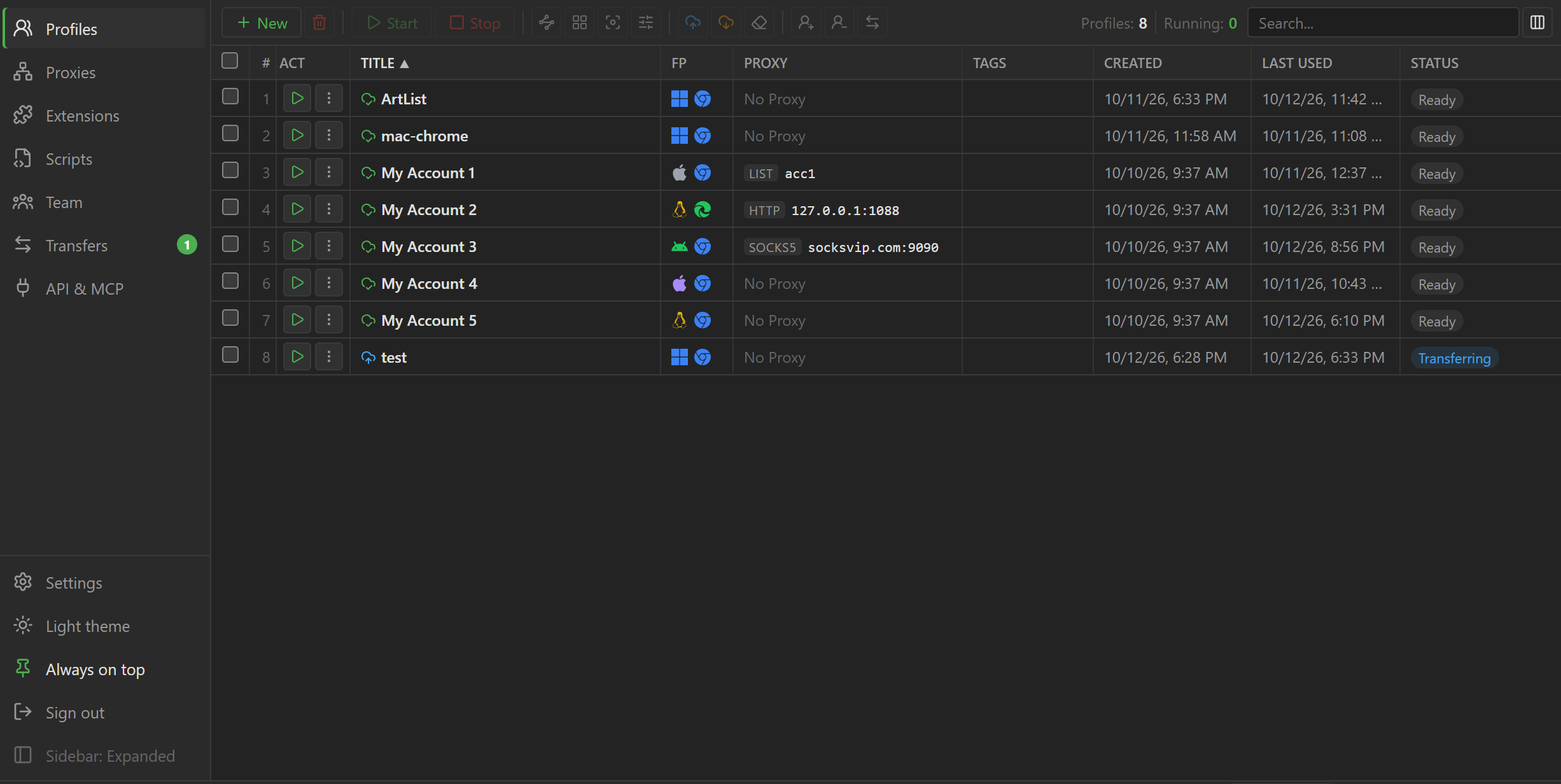1561x784 pixels.
Task: Open three-dot menu for mac-chrome
Action: [329, 136]
